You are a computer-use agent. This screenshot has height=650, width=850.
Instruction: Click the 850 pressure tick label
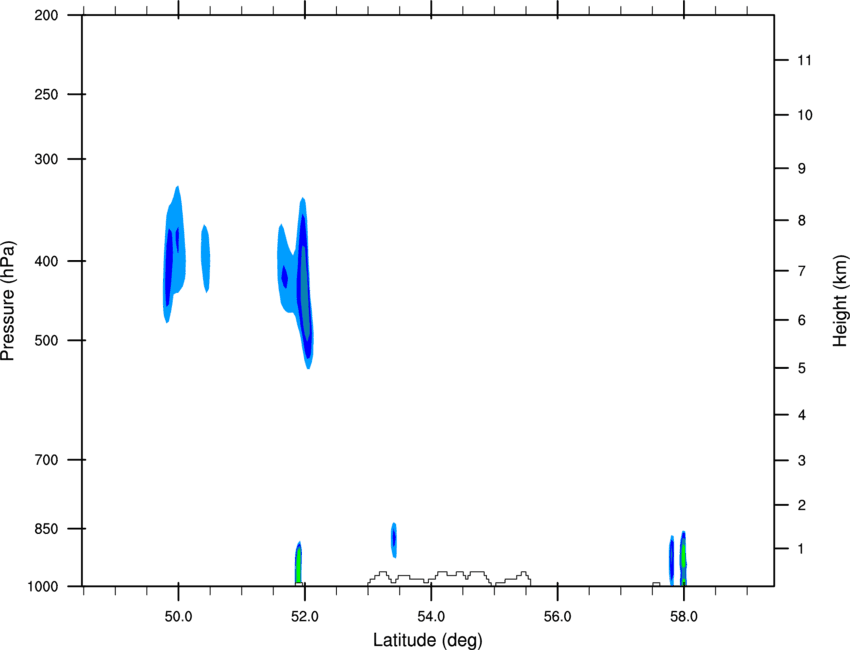point(46,529)
